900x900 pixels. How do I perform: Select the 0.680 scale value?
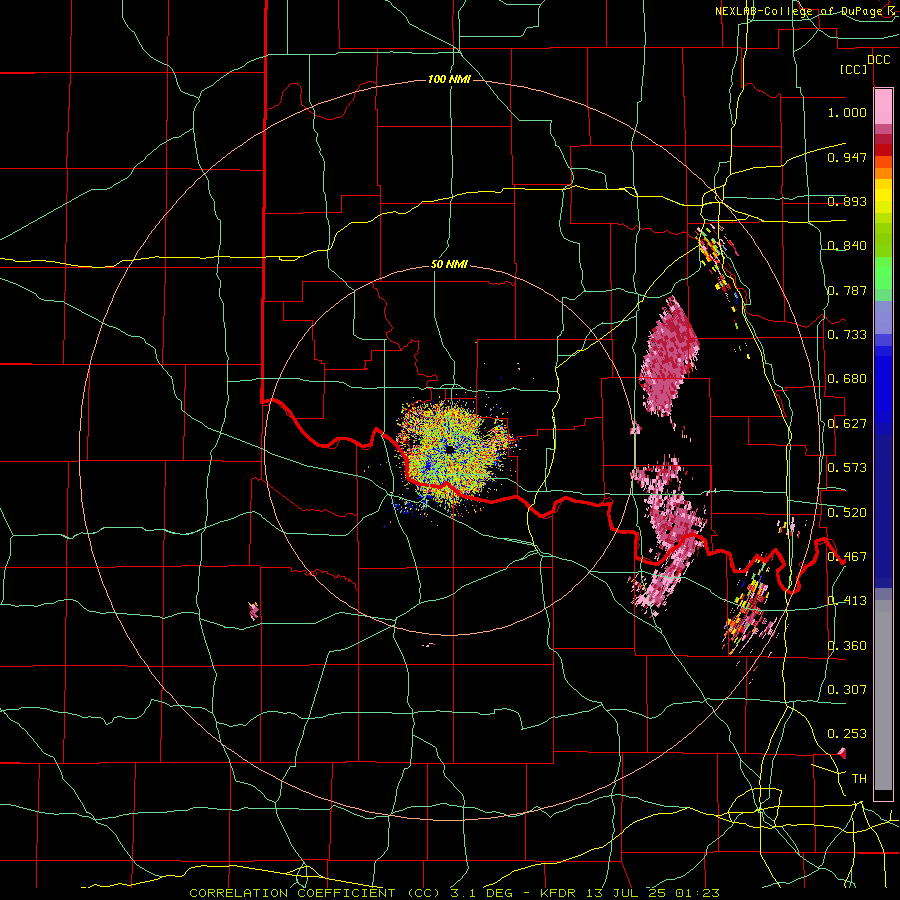pos(847,379)
